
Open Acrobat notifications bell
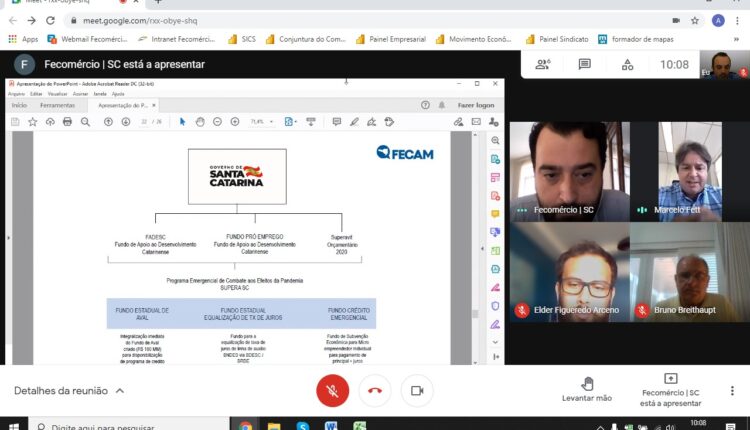442,105
